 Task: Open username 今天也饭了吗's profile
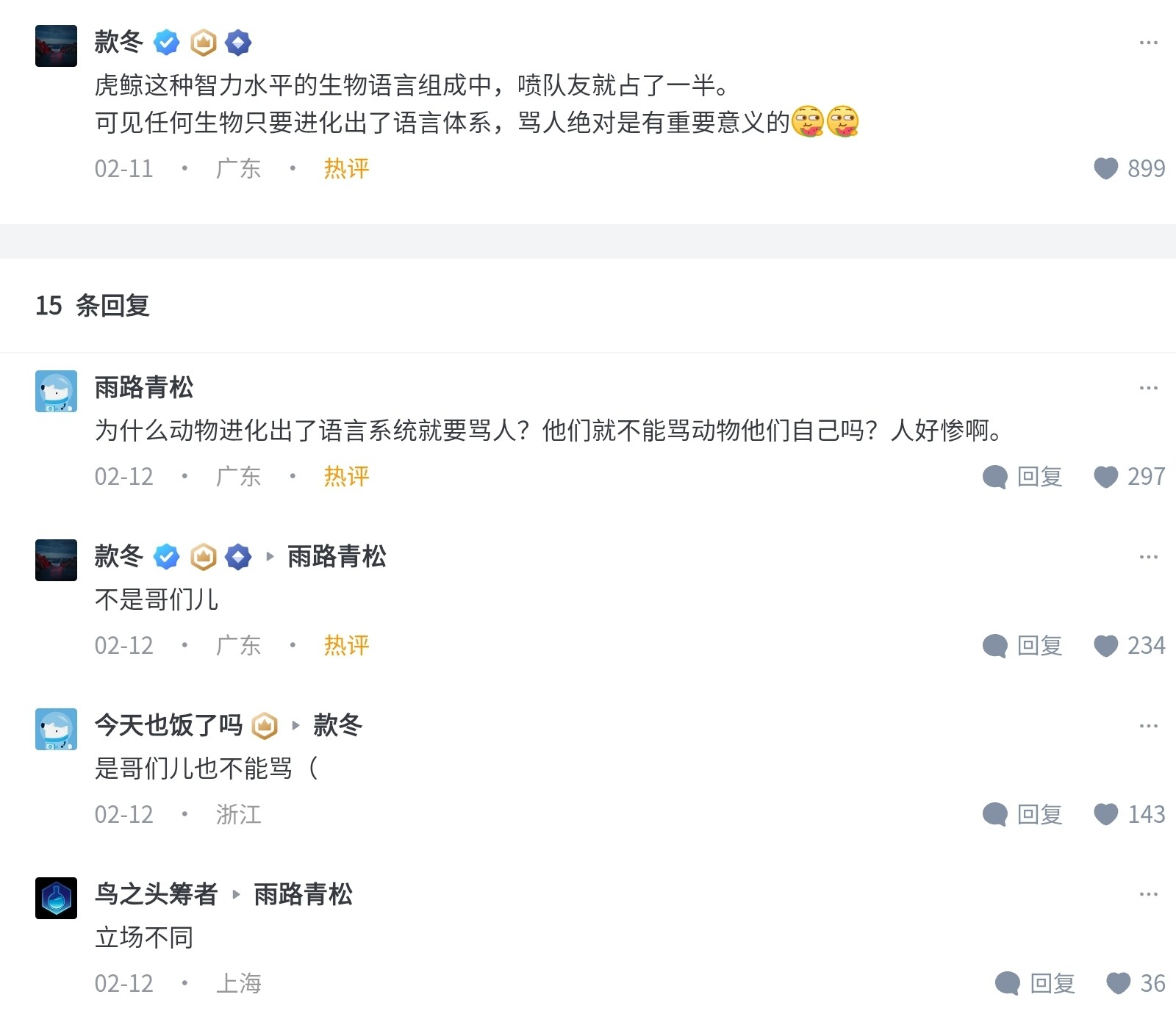(x=168, y=725)
